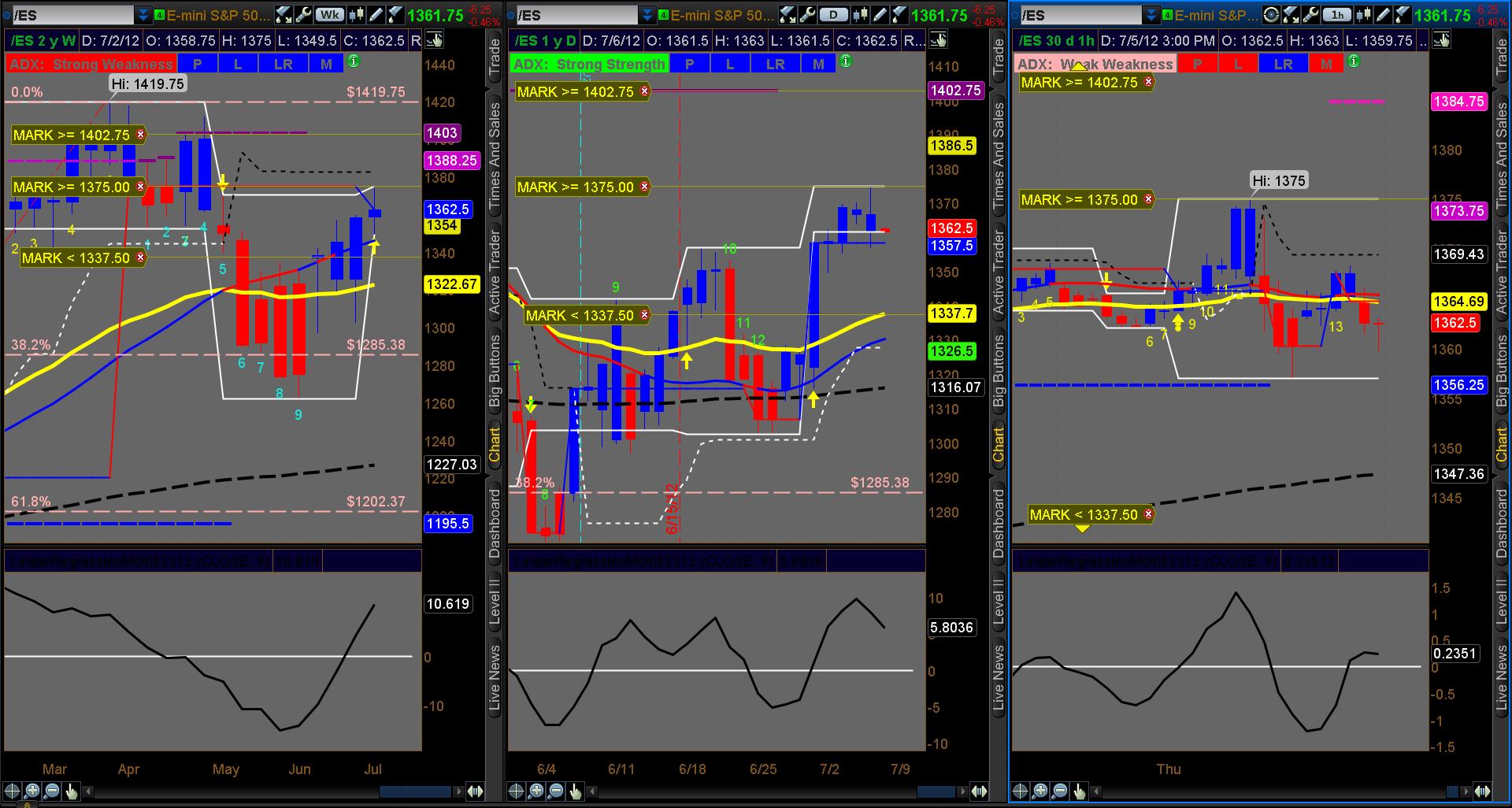Open Edit studies wrench in weekly chart

303,15
